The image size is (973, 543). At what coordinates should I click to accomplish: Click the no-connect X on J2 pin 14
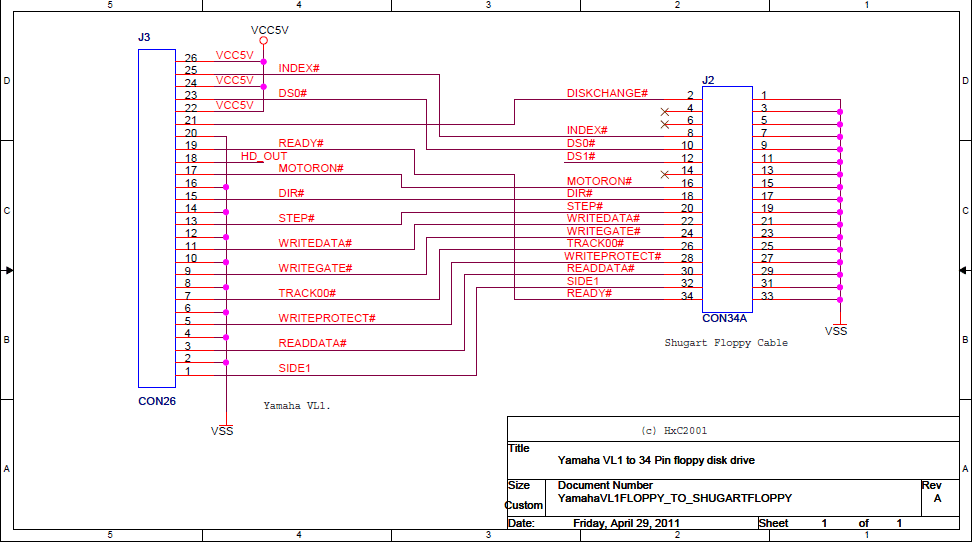pyautogui.click(x=665, y=174)
